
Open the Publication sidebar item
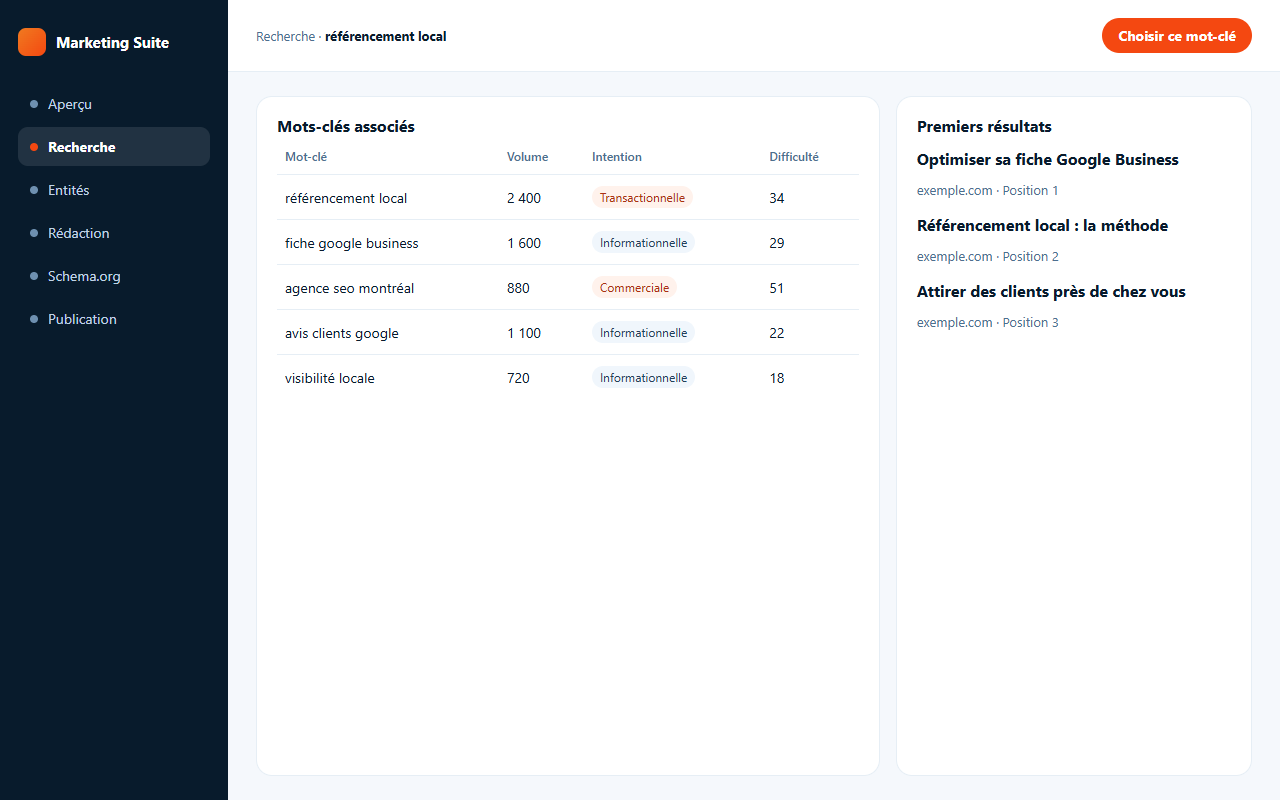pyautogui.click(x=114, y=319)
